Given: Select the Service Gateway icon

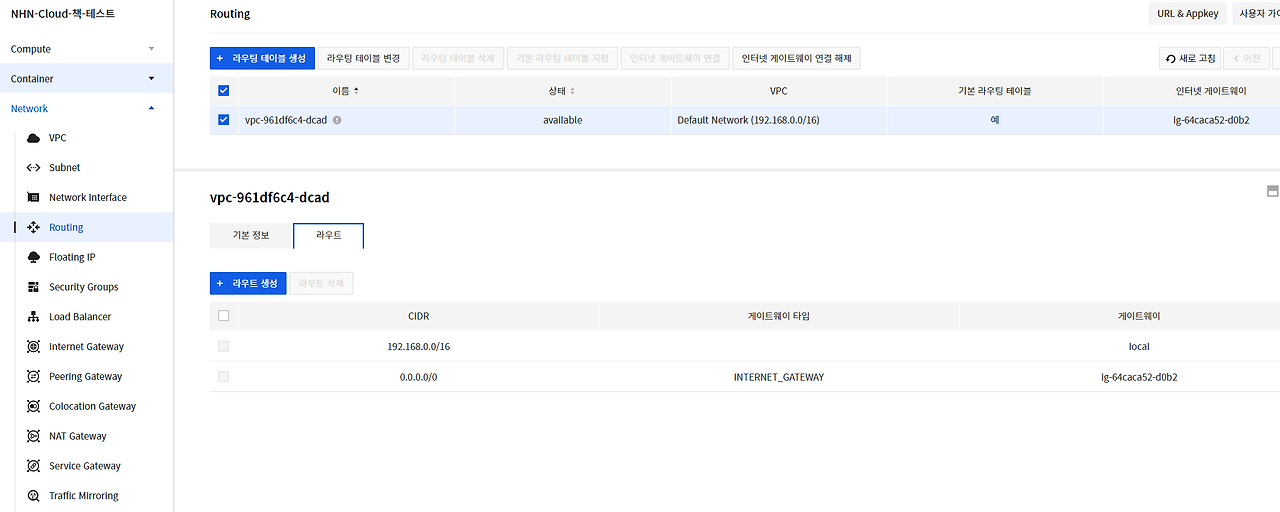Looking at the screenshot, I should (x=33, y=466).
